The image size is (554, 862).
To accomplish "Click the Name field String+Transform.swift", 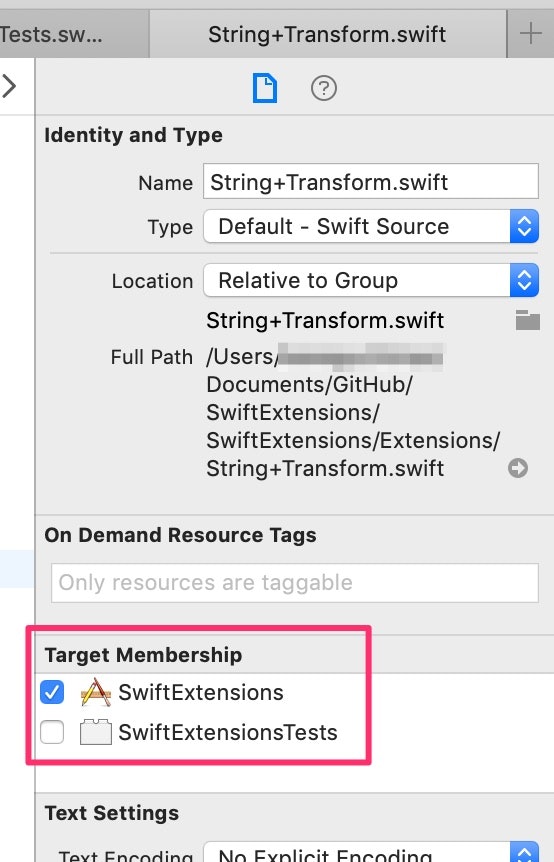I will [371, 181].
